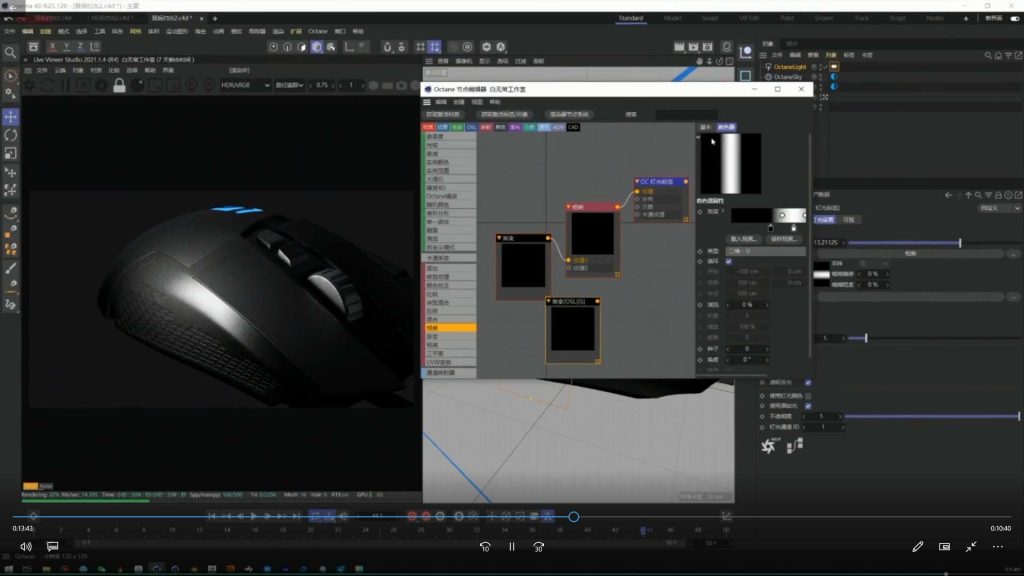Click the Octane star logo icon in the attribute panel
The width and height of the screenshot is (1024, 576).
point(769,446)
